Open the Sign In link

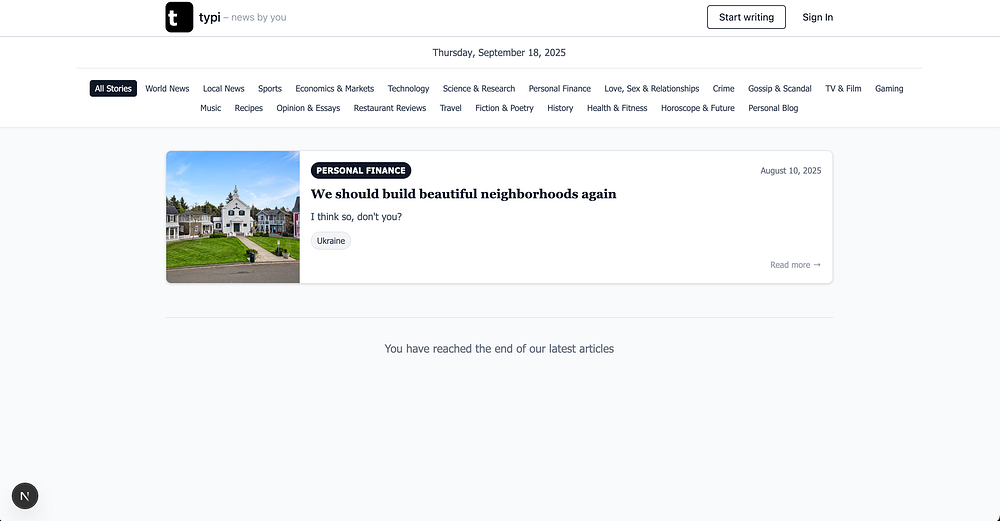(818, 17)
